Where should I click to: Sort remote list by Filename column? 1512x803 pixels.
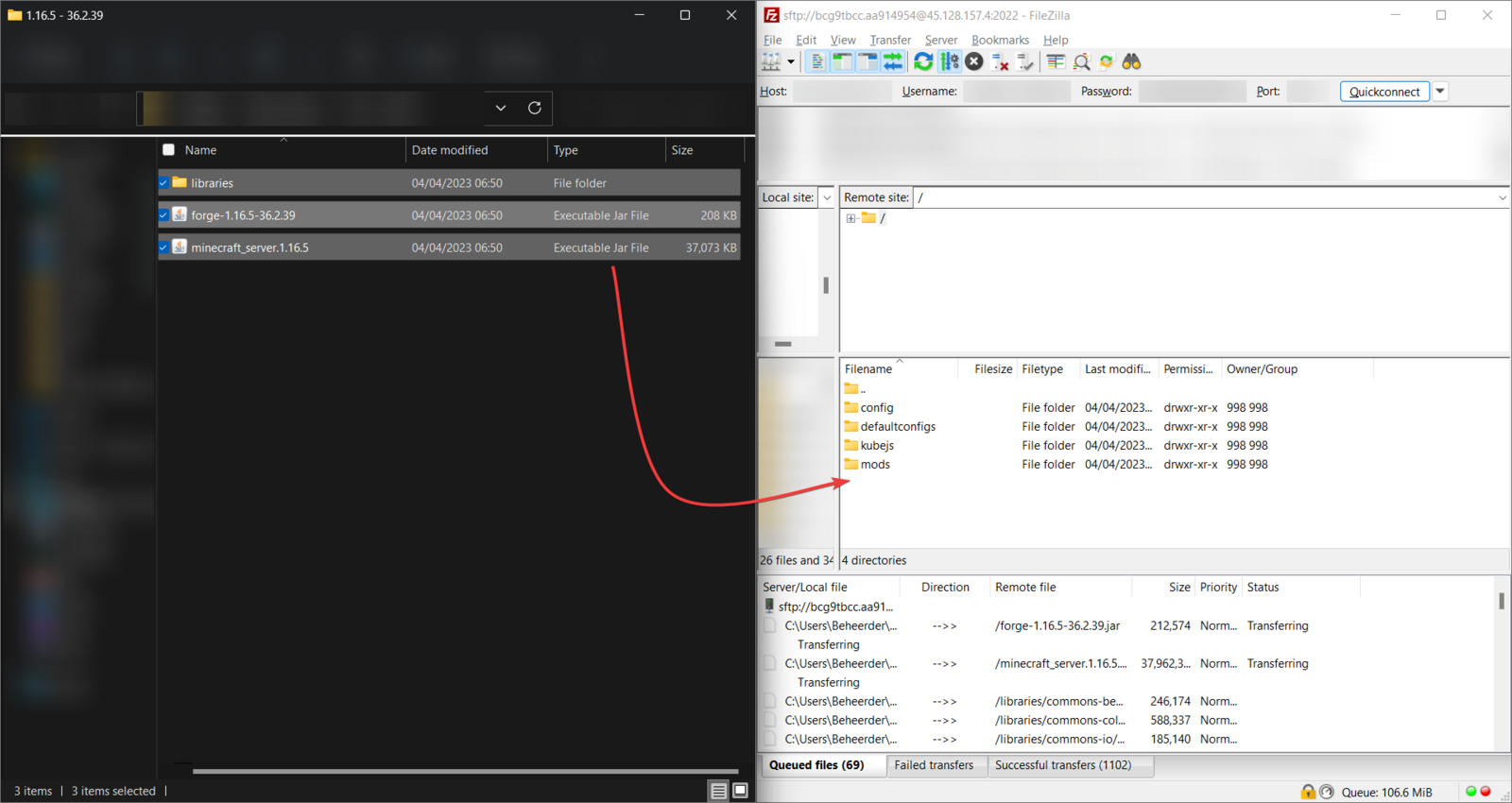coord(898,369)
